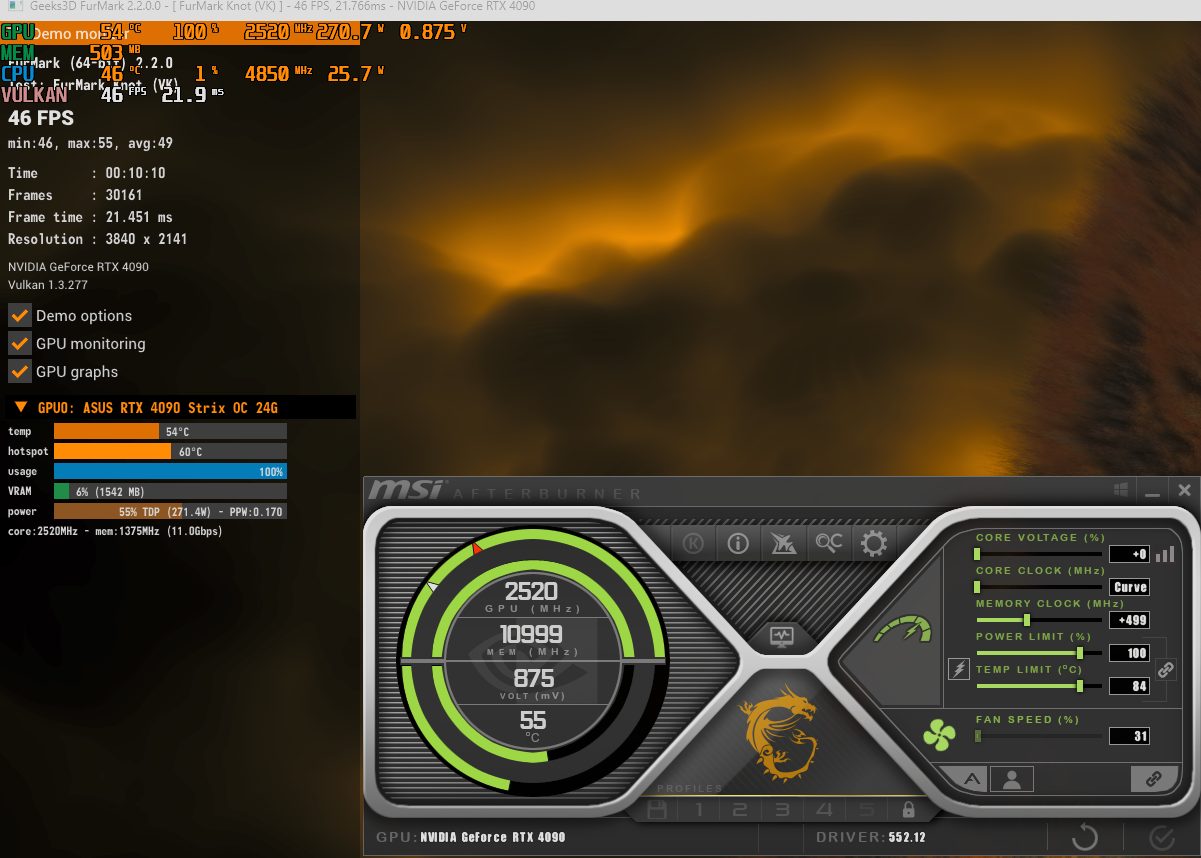Toggle fan sync link button
The height and width of the screenshot is (858, 1201).
coord(1154,779)
